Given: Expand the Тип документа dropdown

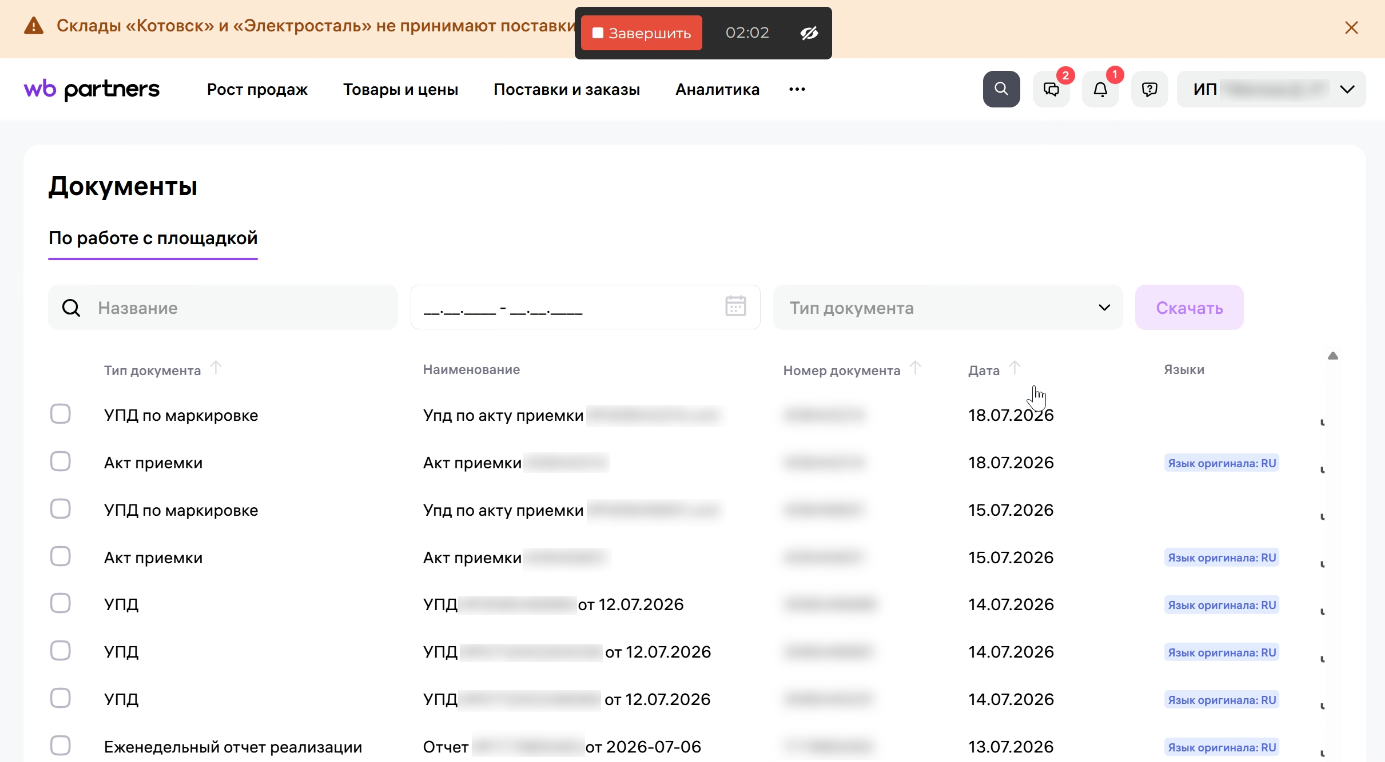Looking at the screenshot, I should coord(948,308).
